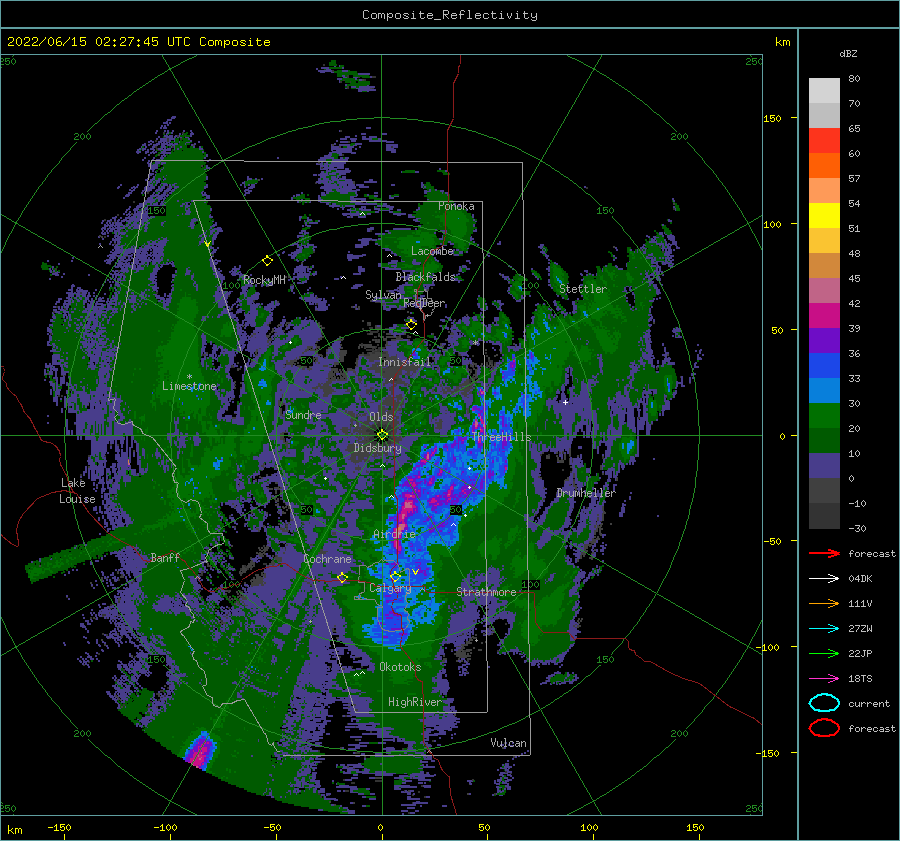900x841 pixels.
Task: Click the Limestone label
Action: 189,386
